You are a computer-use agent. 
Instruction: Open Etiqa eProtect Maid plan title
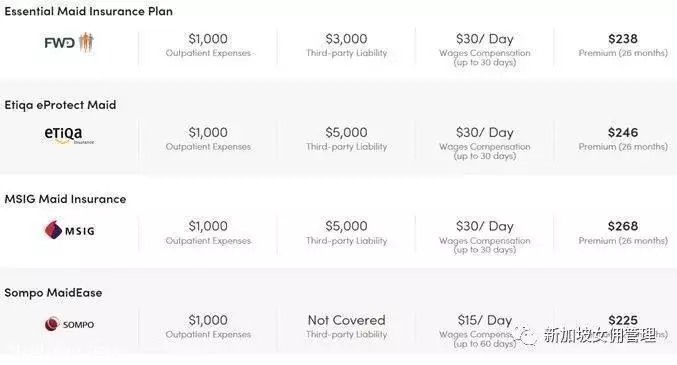click(60, 105)
